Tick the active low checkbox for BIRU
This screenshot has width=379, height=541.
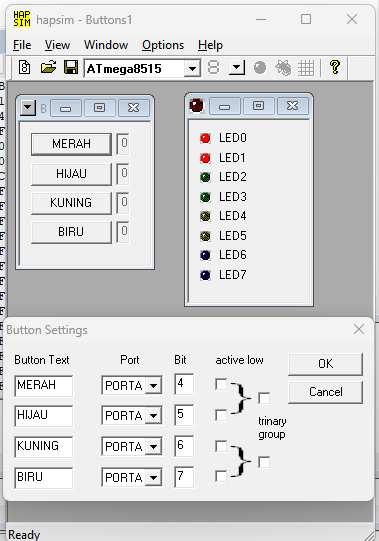tap(221, 476)
